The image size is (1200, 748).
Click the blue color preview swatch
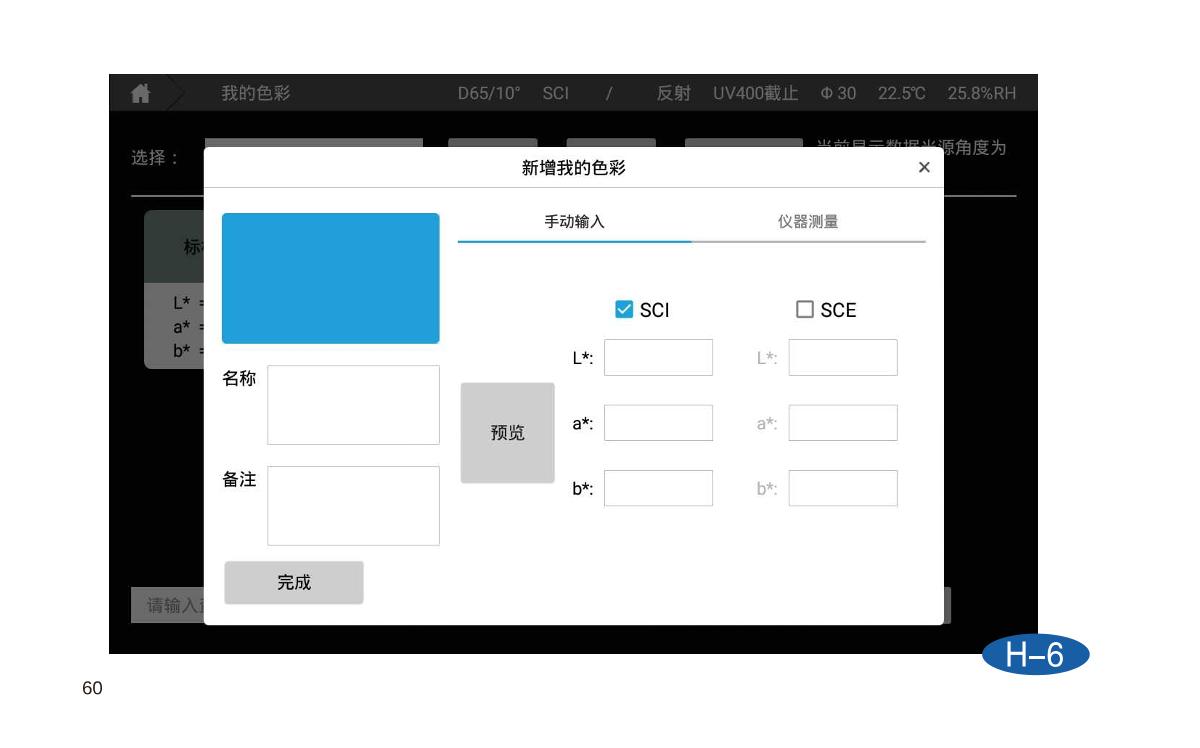(x=330, y=278)
